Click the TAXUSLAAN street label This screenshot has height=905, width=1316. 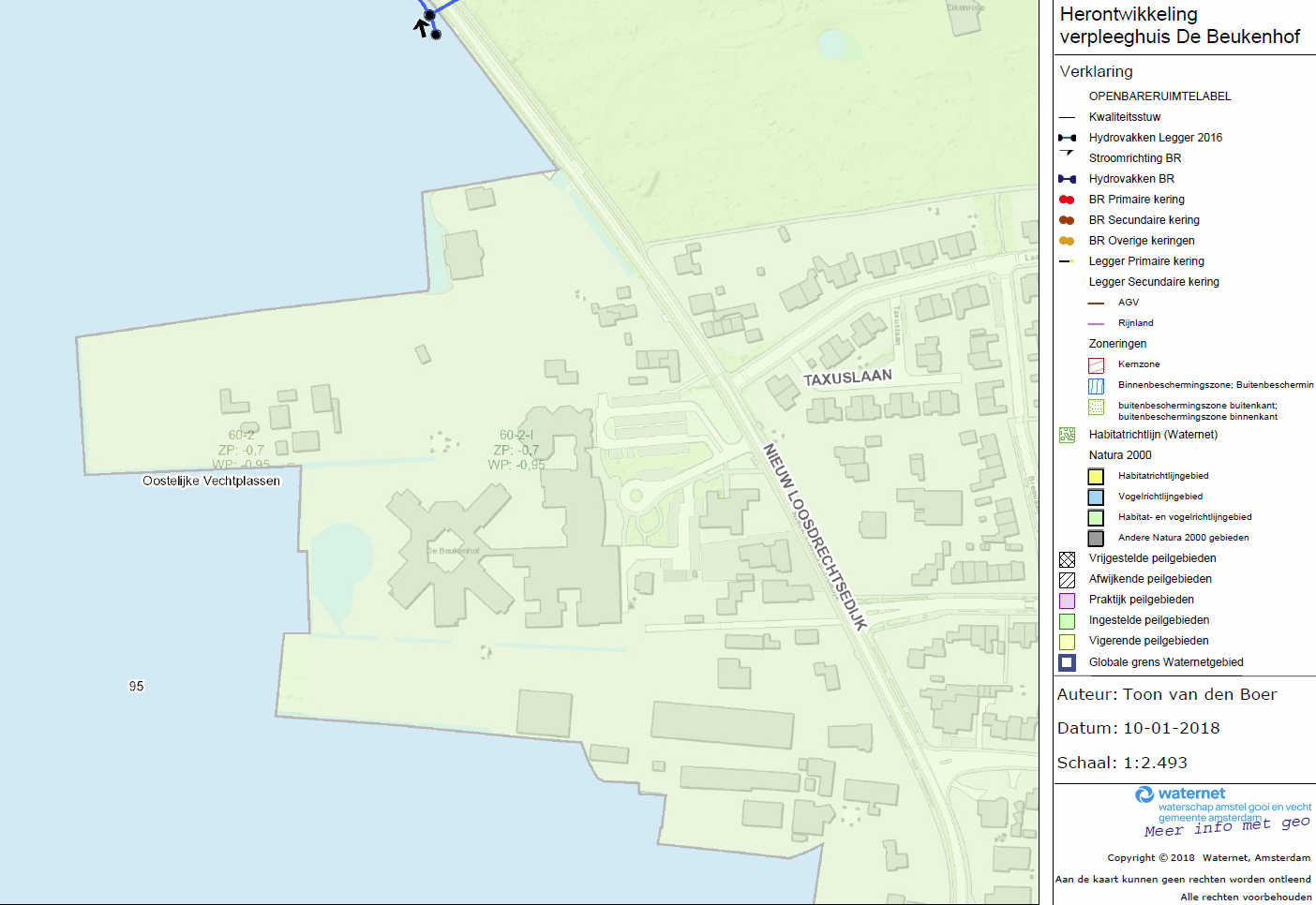[847, 377]
